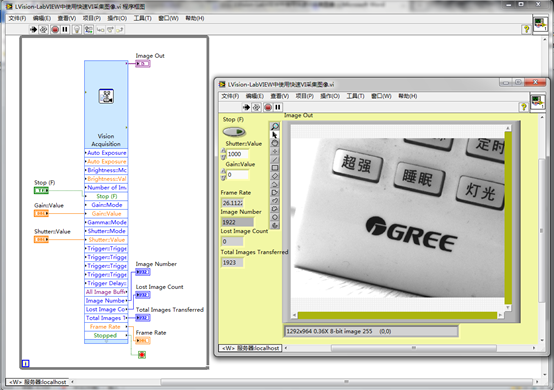Click Image Number indicator terminal on diagram
This screenshot has width=554, height=390.
point(143,272)
